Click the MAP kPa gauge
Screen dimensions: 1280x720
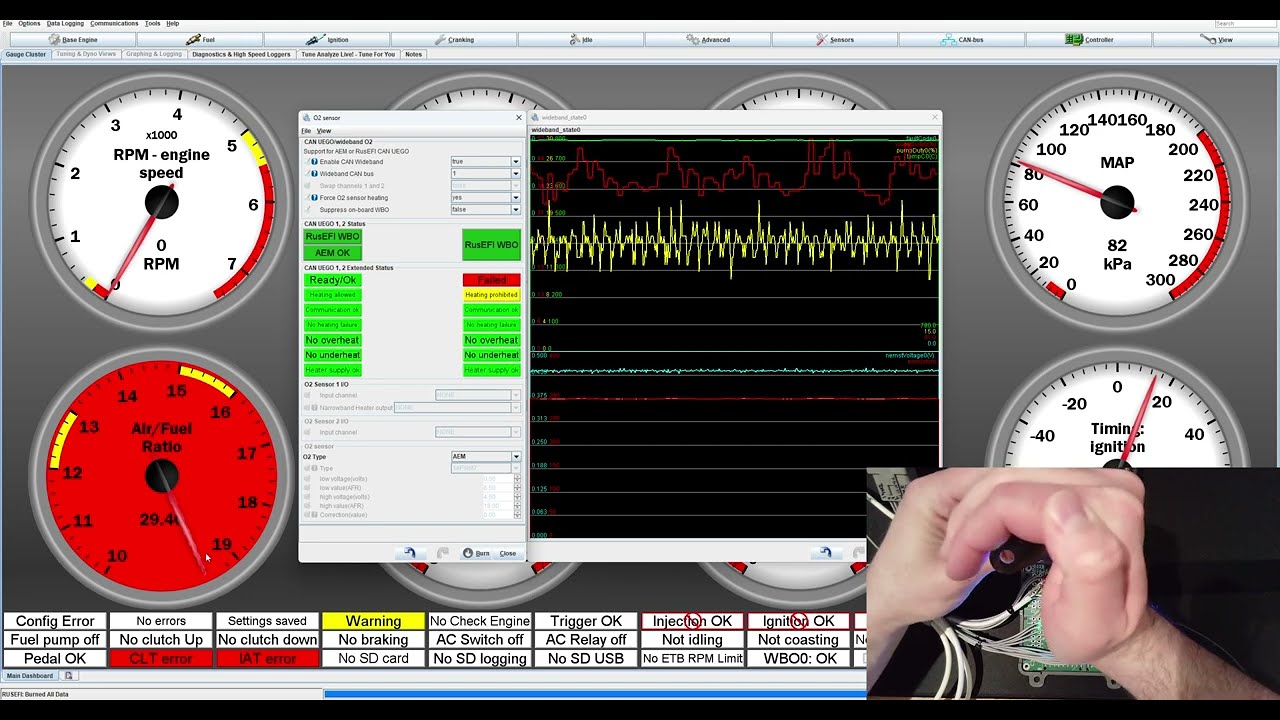pos(1117,203)
